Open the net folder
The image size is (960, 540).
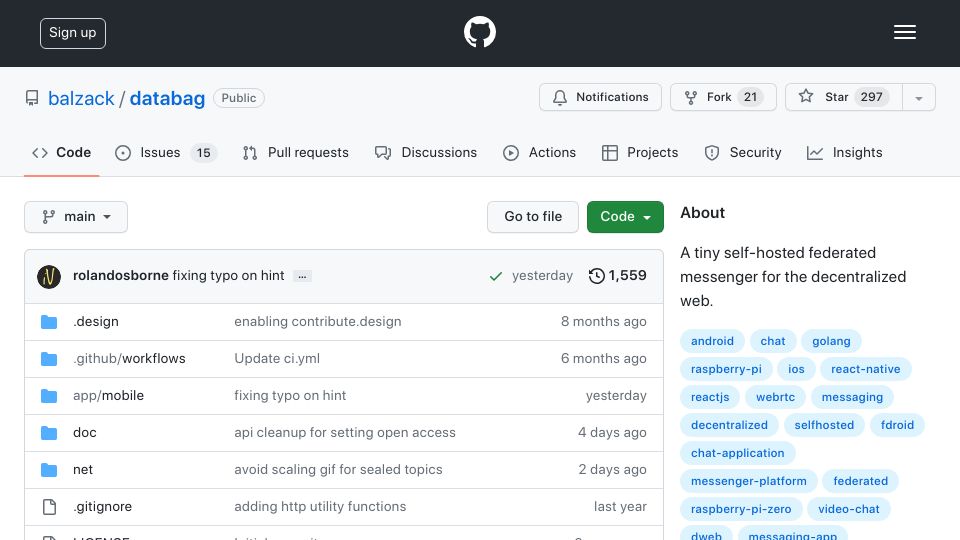point(83,470)
